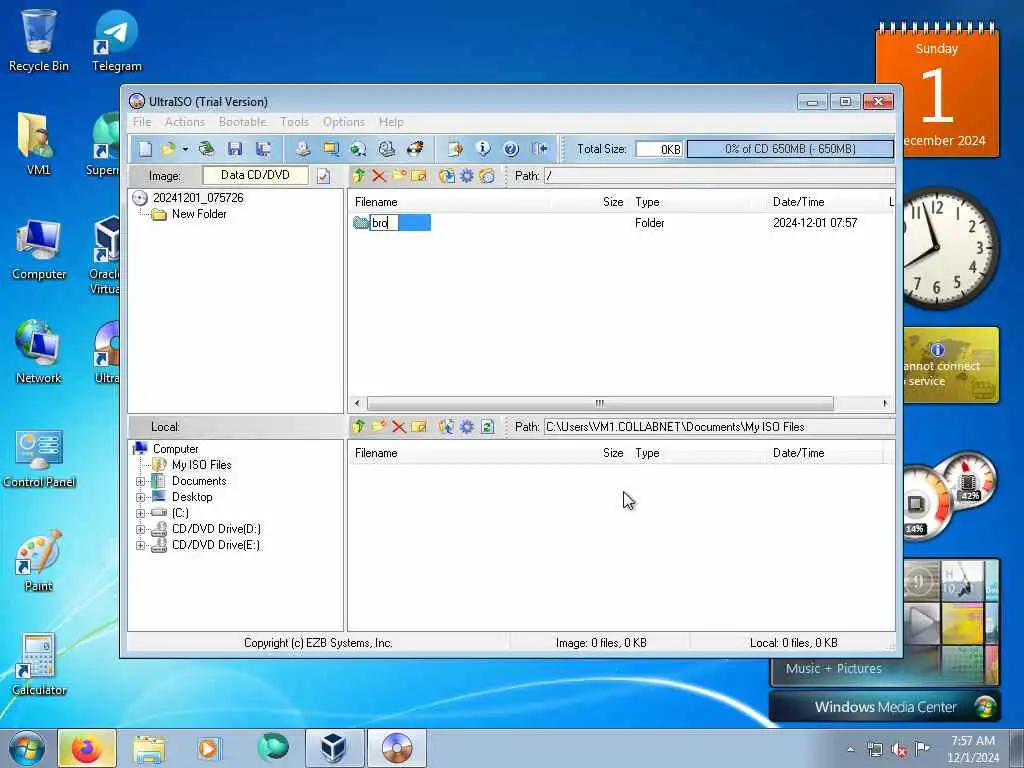Expand the Desktop tree node

point(140,498)
